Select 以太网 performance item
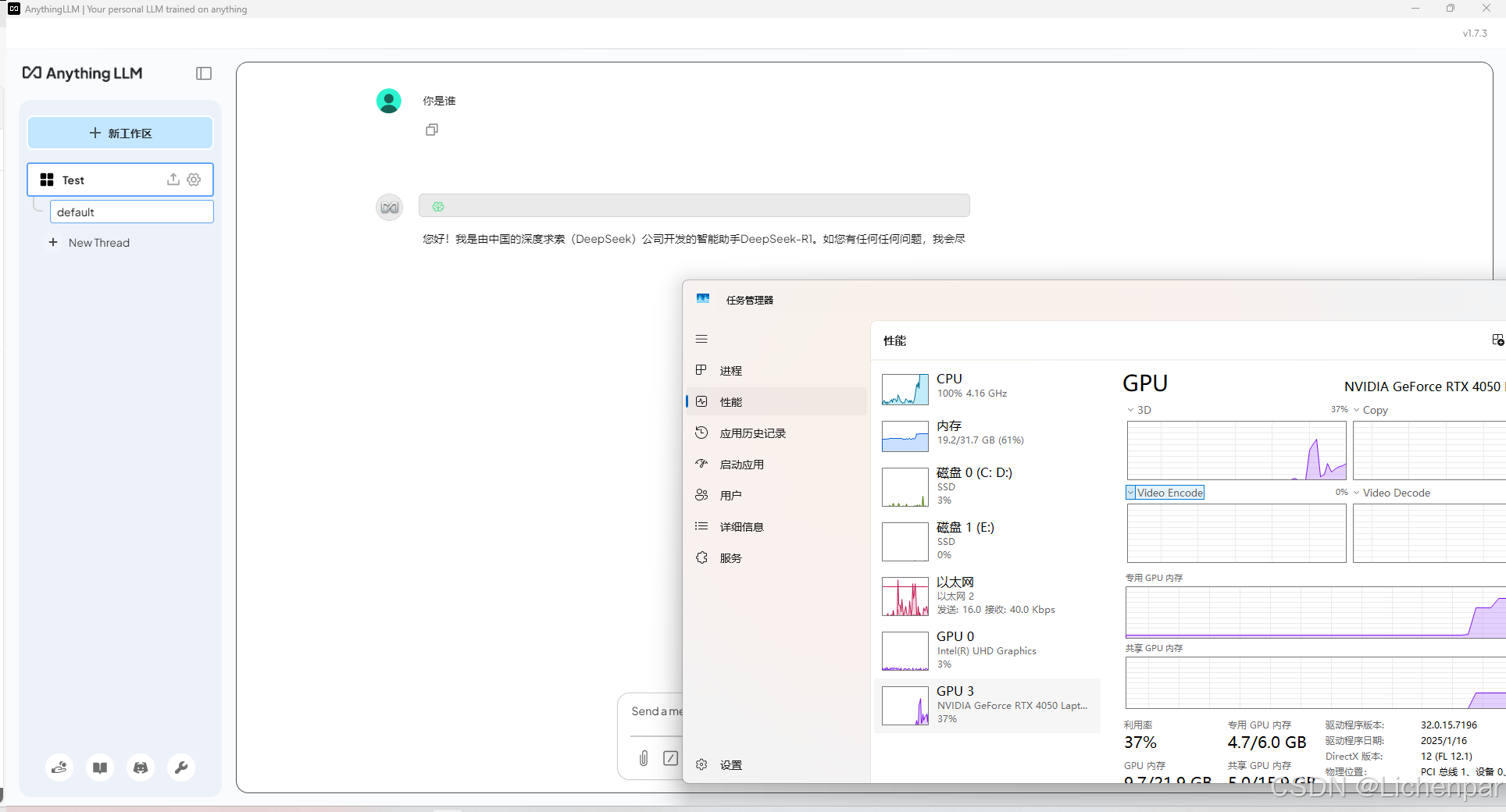This screenshot has width=1506, height=812. (x=987, y=595)
